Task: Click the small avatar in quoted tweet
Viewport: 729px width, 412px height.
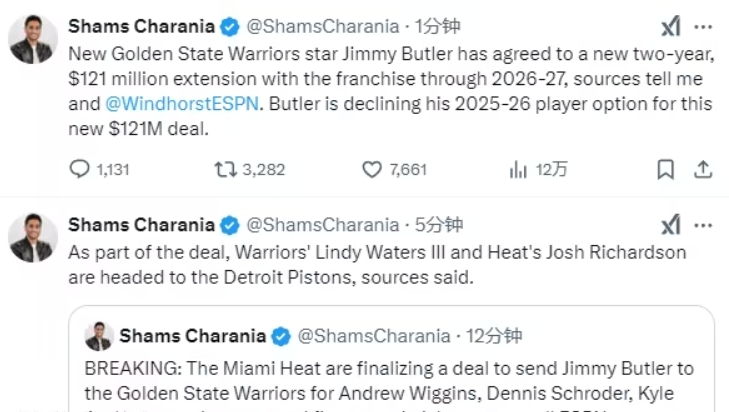Action: click(x=98, y=336)
